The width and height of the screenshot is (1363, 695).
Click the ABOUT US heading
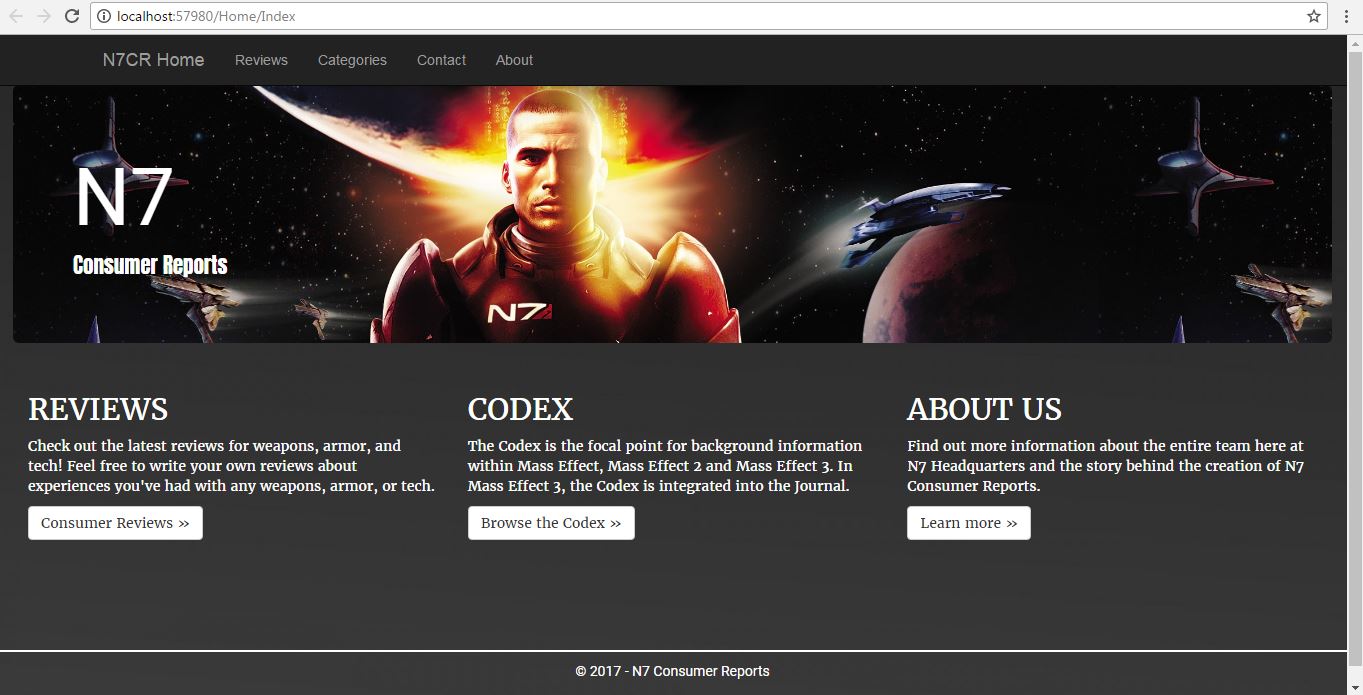click(984, 409)
